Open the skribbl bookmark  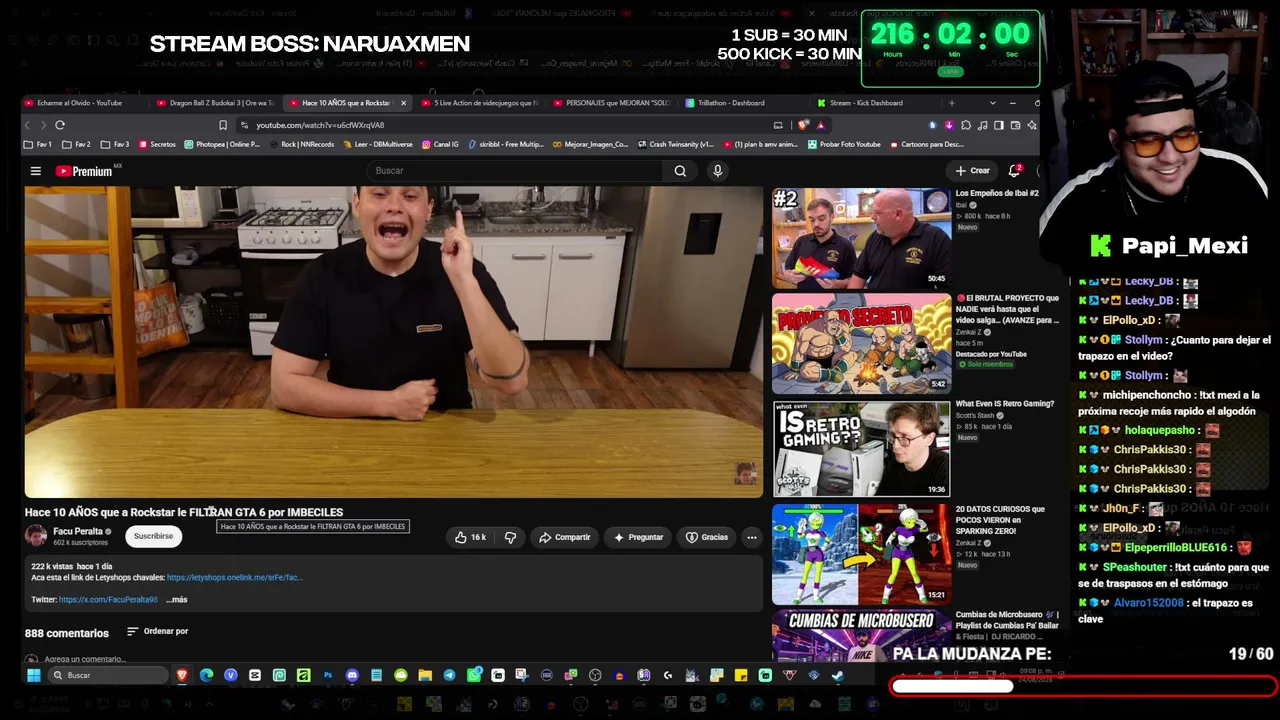tap(506, 144)
